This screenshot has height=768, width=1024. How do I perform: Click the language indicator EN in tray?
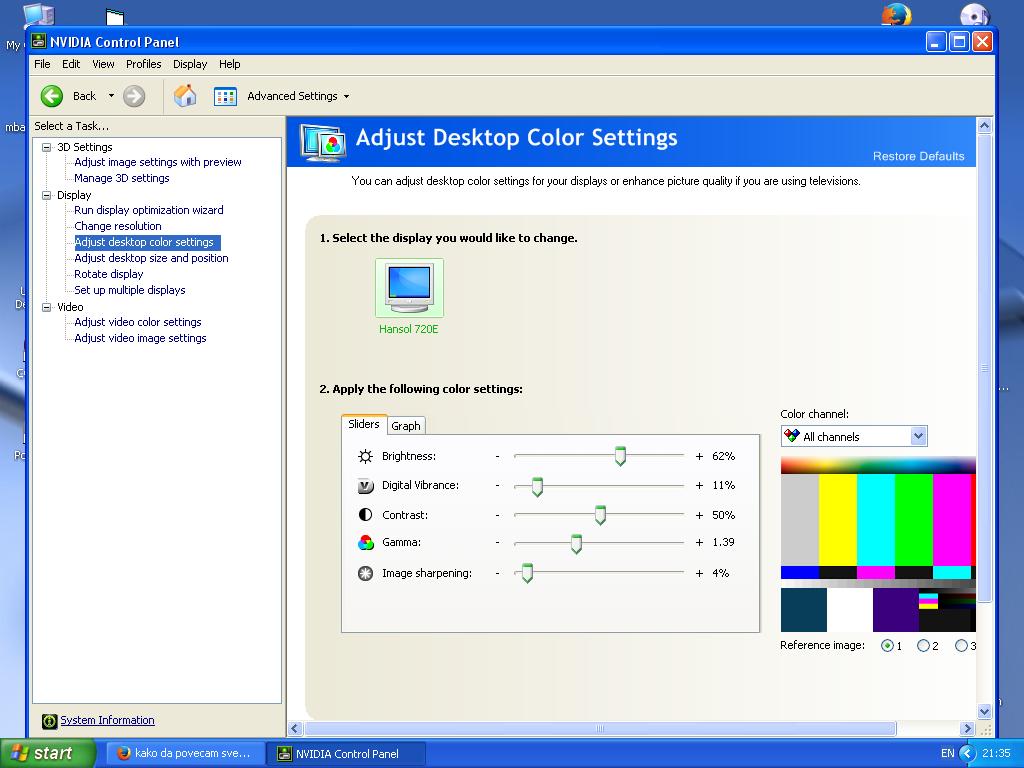point(948,753)
